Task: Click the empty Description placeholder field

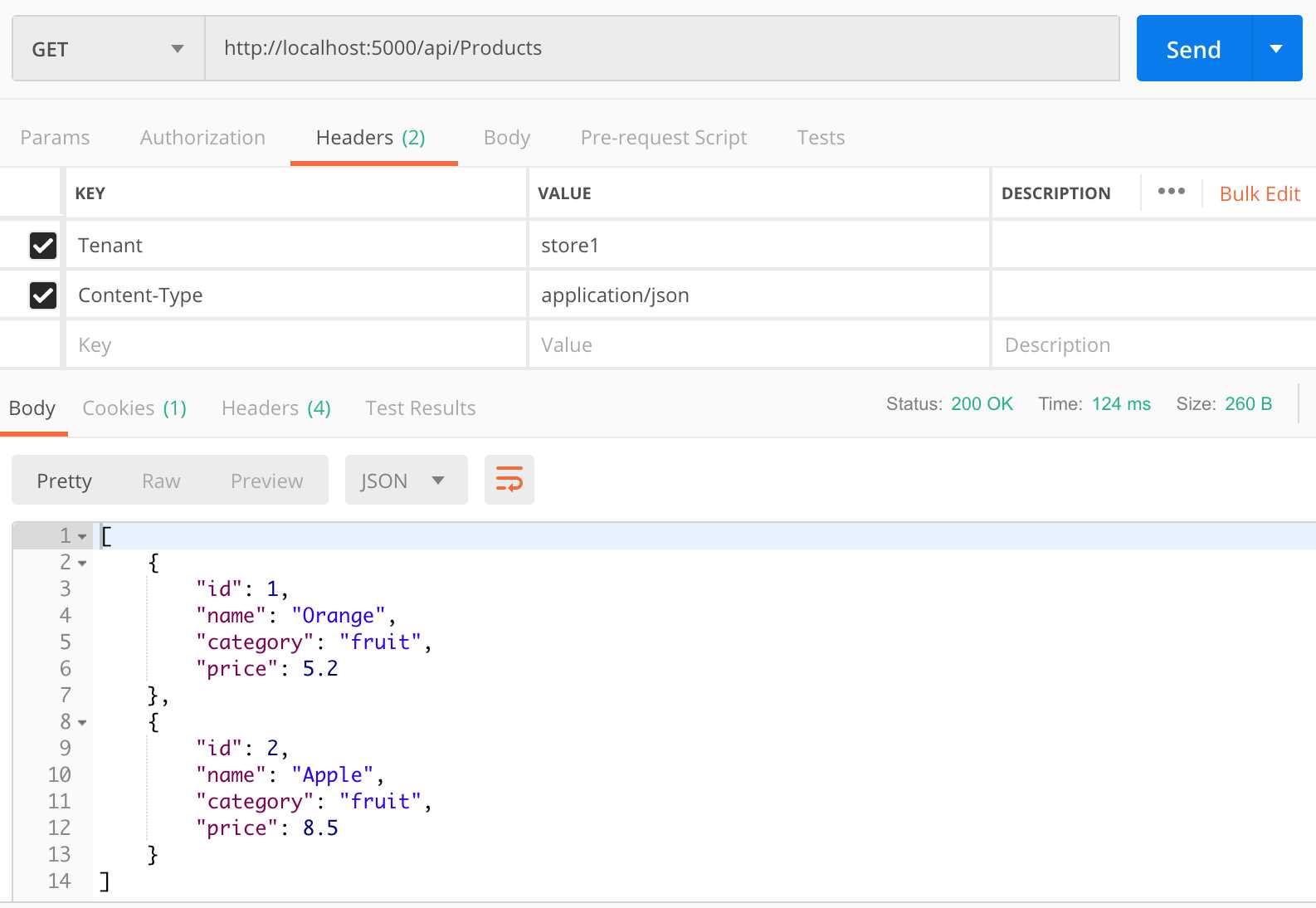Action: click(1153, 344)
